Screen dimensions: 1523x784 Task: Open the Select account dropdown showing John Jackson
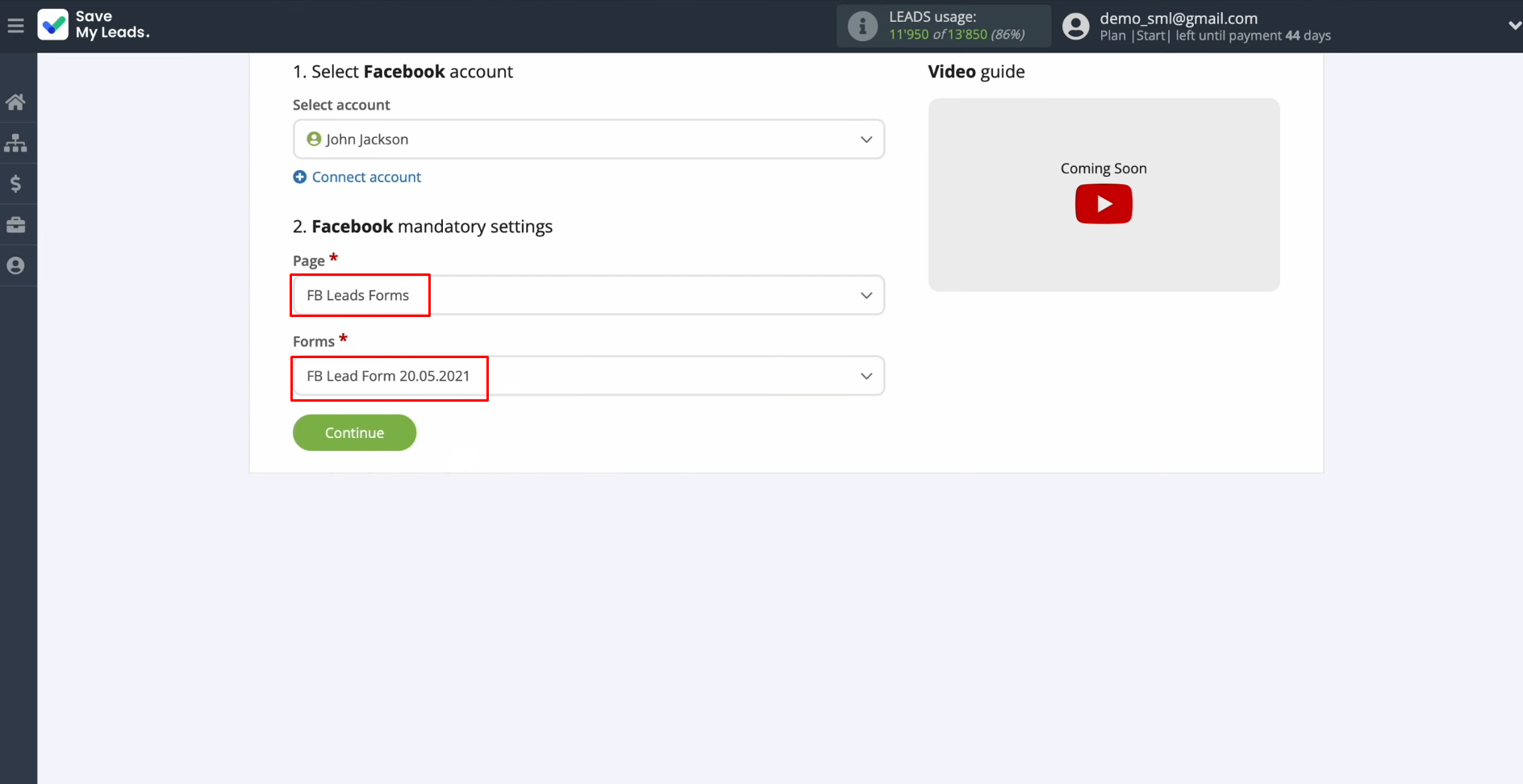click(x=589, y=140)
